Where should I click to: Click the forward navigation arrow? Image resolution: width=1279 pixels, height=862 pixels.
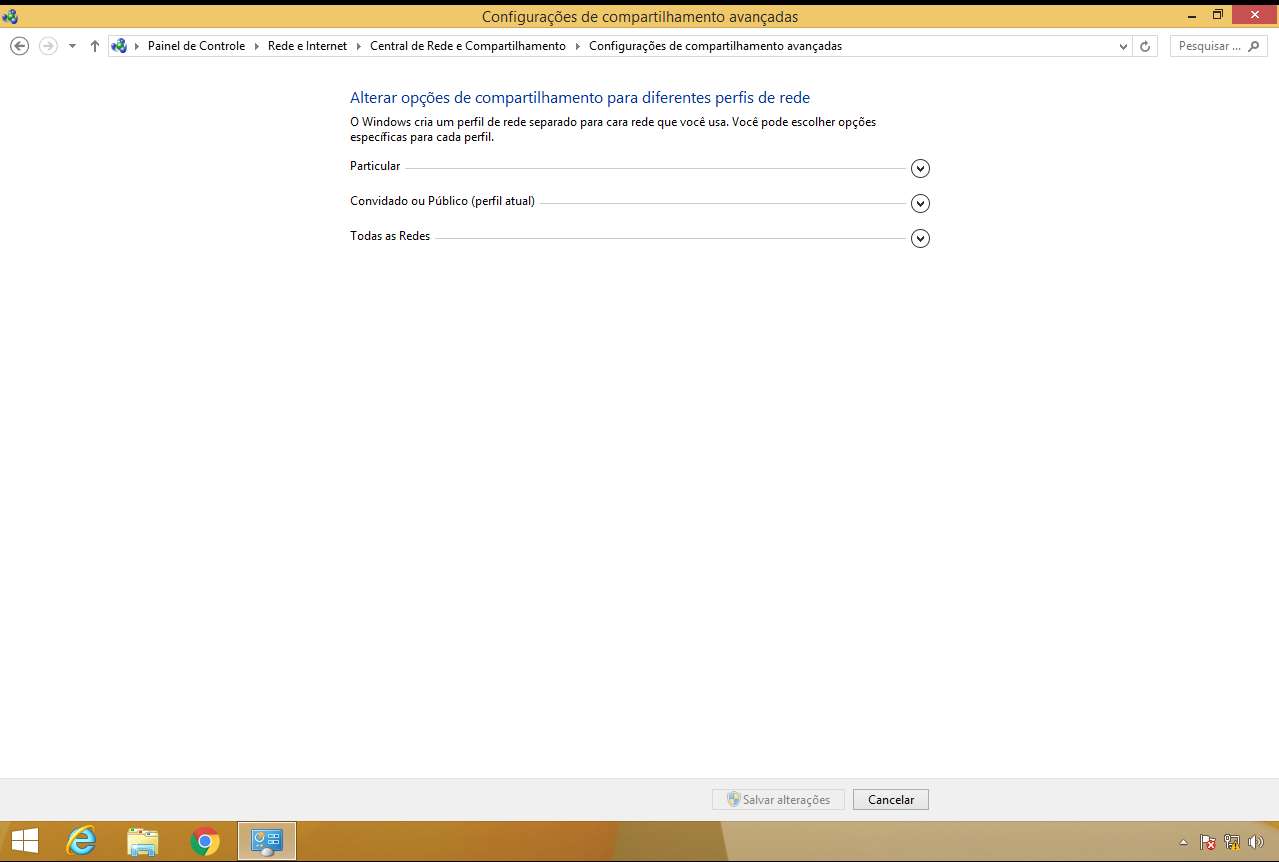coord(48,46)
